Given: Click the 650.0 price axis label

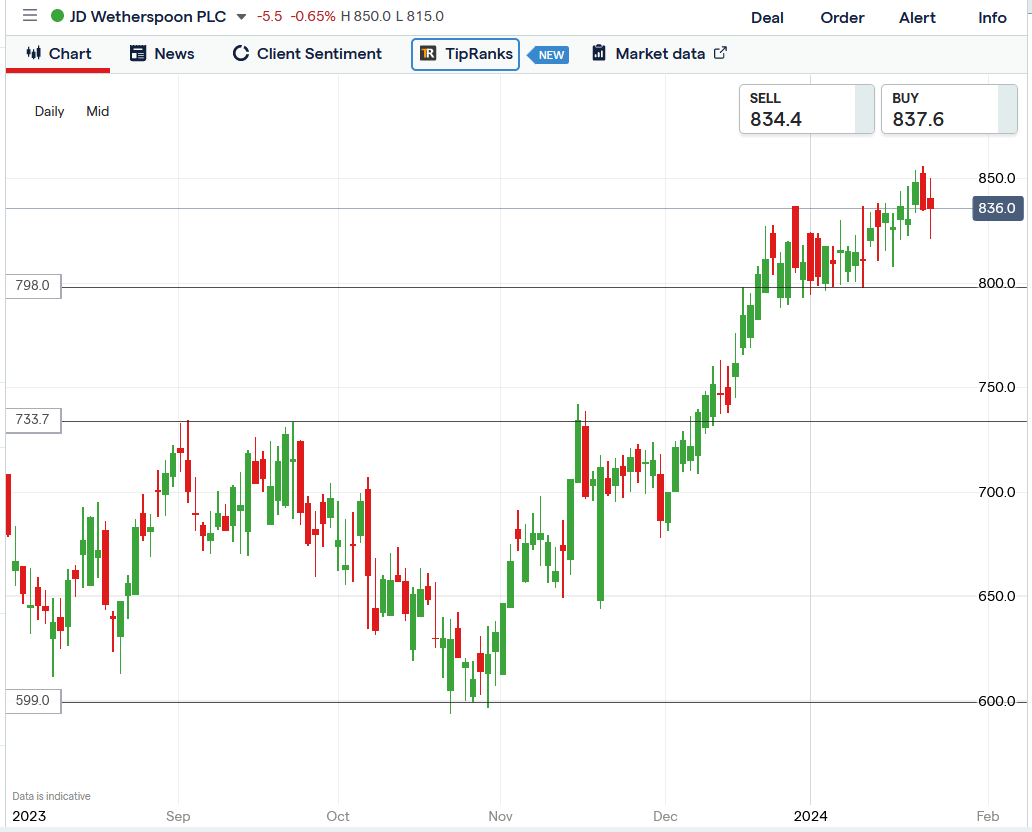Looking at the screenshot, I should click(x=996, y=596).
